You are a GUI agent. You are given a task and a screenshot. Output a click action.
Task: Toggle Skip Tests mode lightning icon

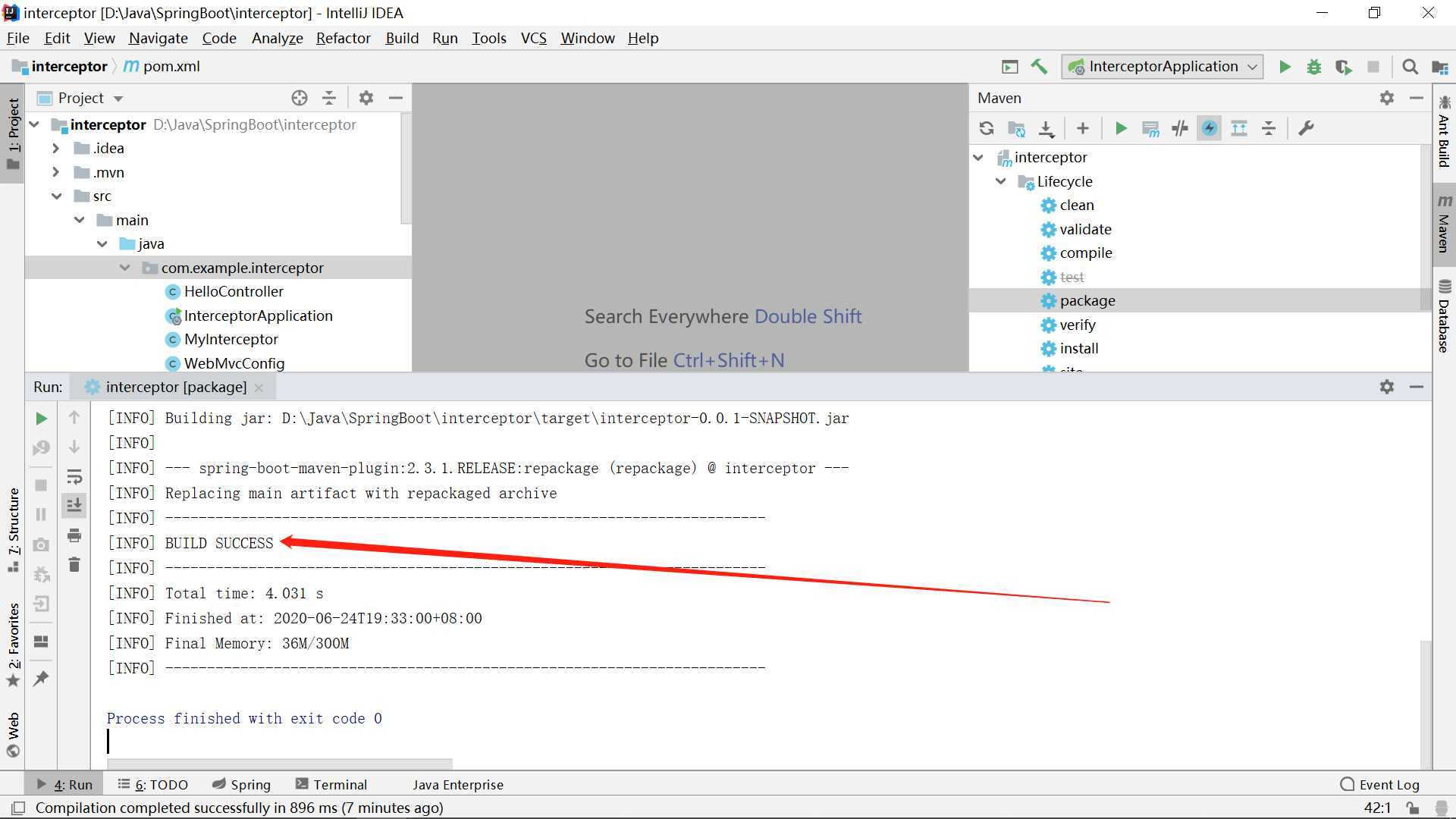tap(1210, 128)
